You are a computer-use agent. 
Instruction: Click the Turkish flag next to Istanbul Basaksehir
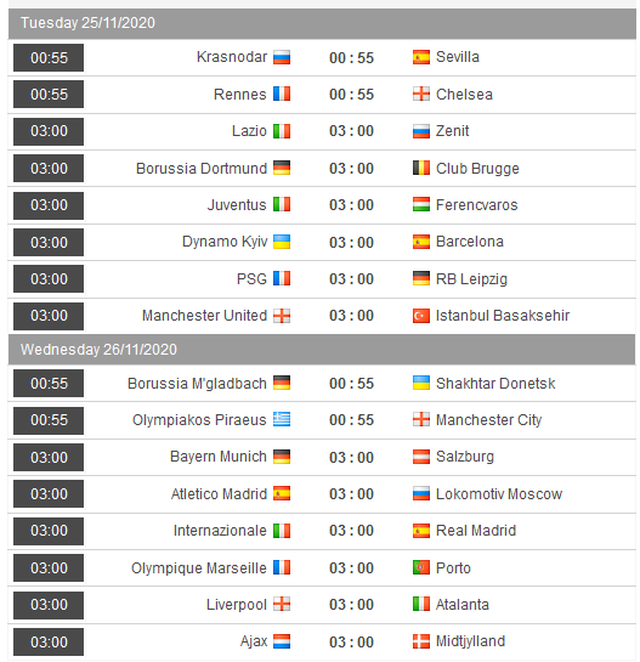pyautogui.click(x=422, y=316)
